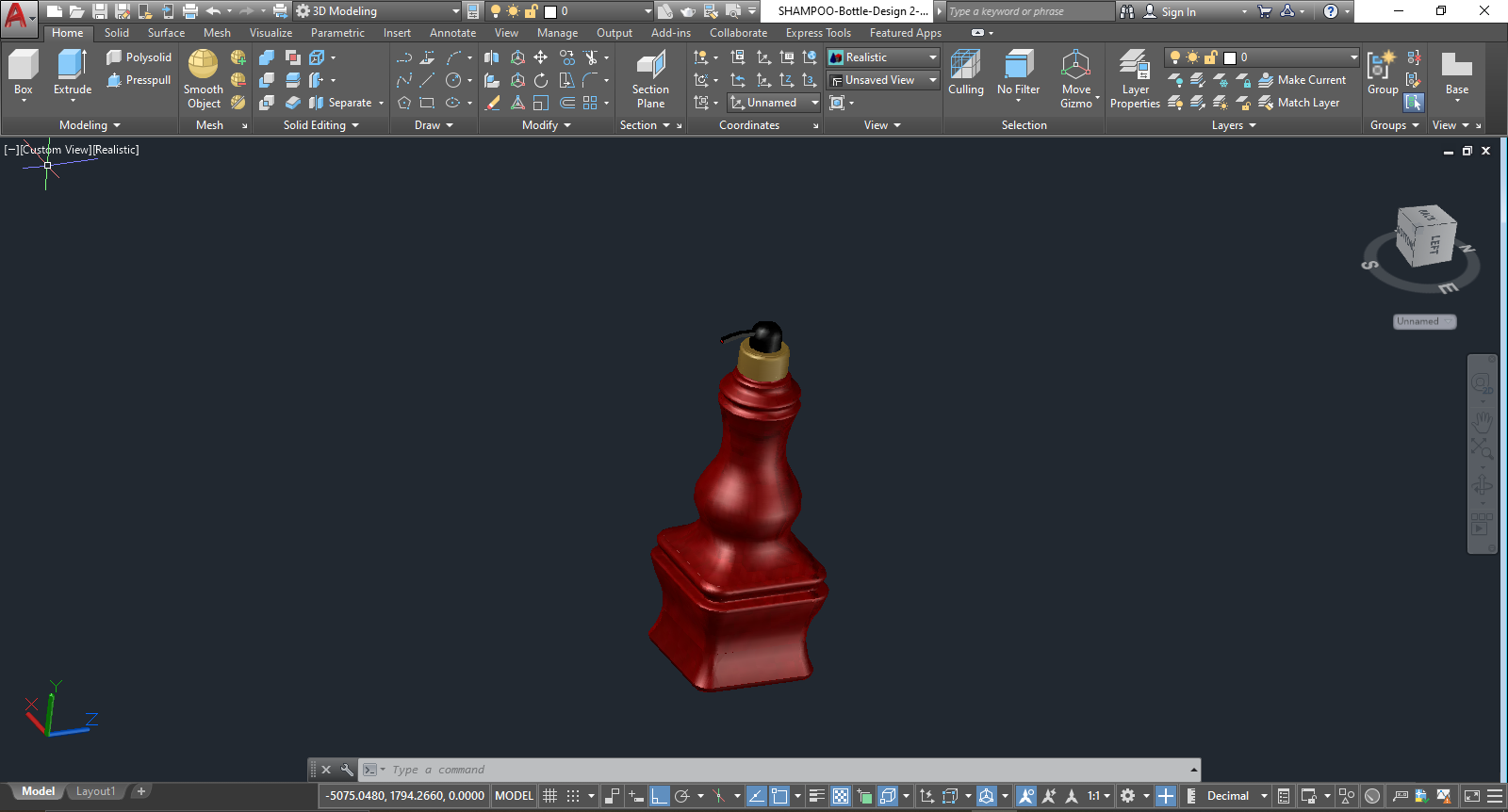
Task: Toggle MODEL space button in status bar
Action: tap(515, 796)
